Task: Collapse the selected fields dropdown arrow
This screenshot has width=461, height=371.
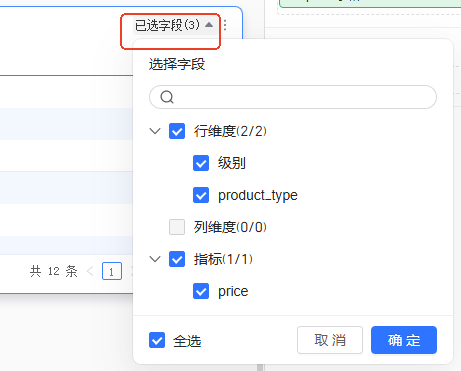Action: pos(209,25)
